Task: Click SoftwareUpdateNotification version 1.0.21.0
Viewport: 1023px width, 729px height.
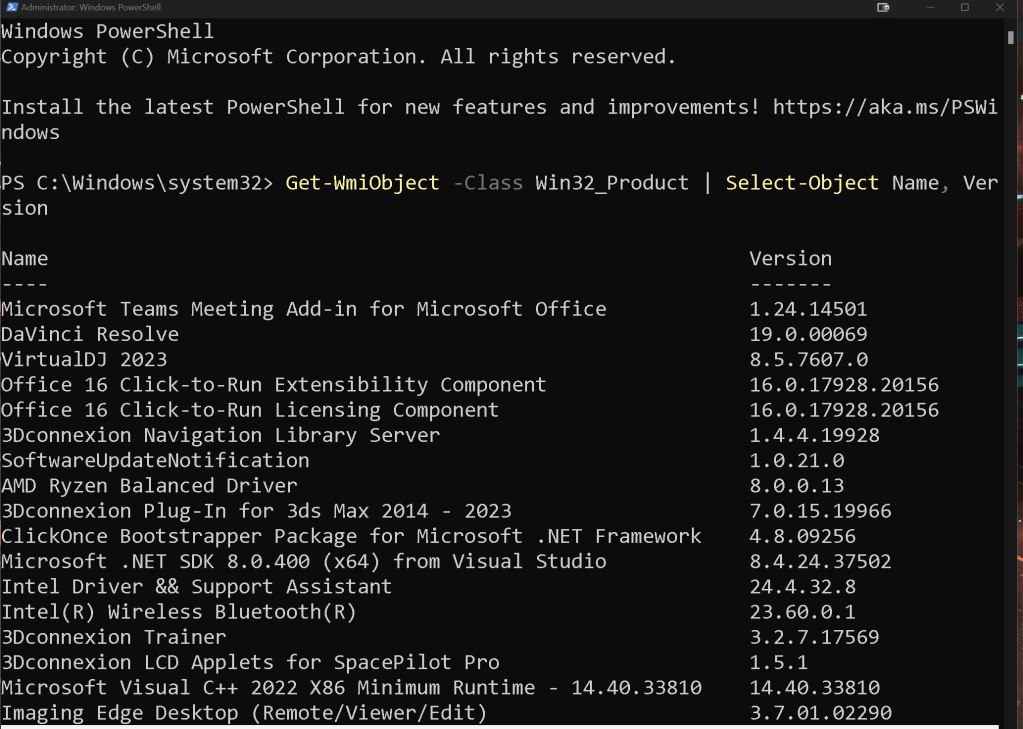Action: coord(797,461)
